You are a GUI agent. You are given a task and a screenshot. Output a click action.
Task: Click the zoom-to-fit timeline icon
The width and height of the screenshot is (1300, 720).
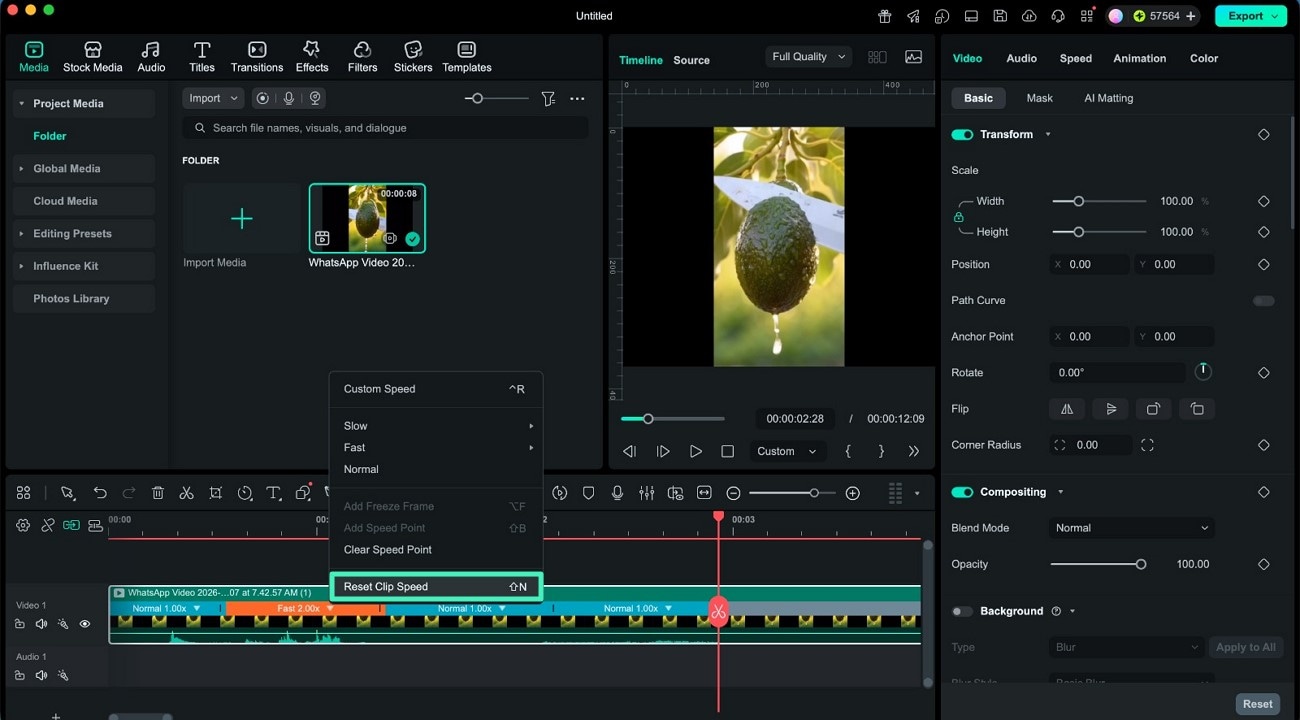704,493
